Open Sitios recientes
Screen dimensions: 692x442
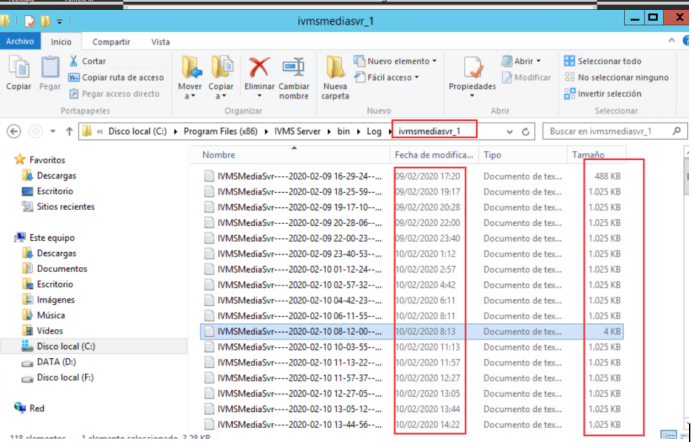58,206
